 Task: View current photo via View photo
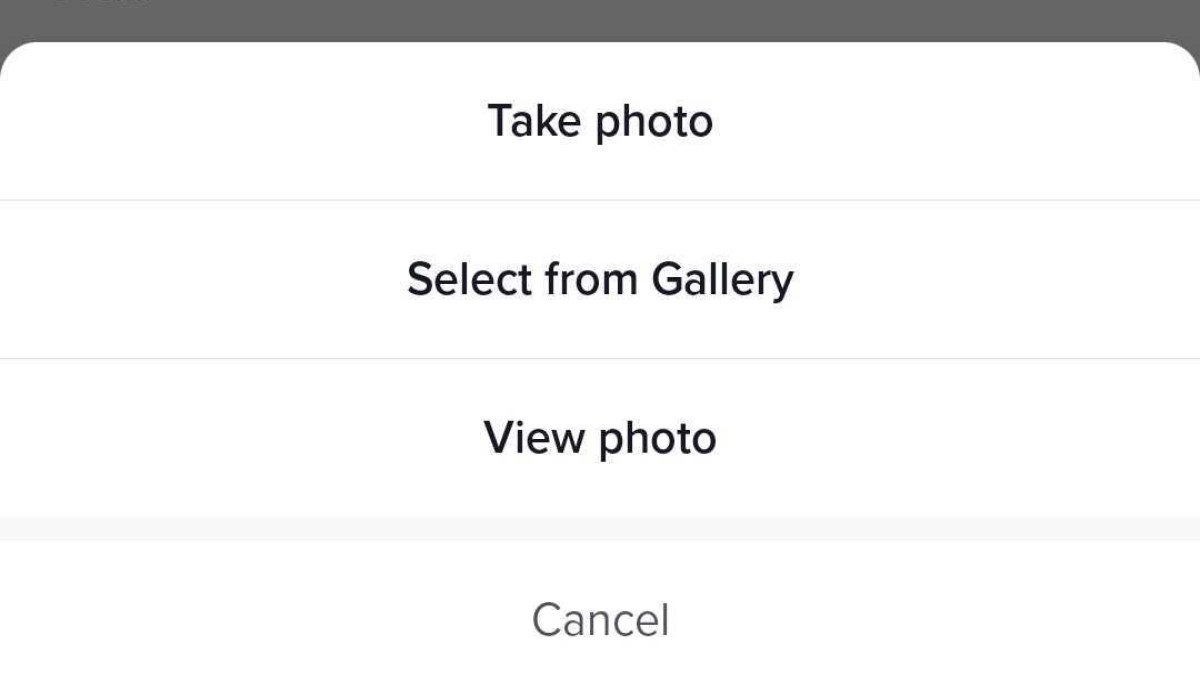(x=600, y=438)
